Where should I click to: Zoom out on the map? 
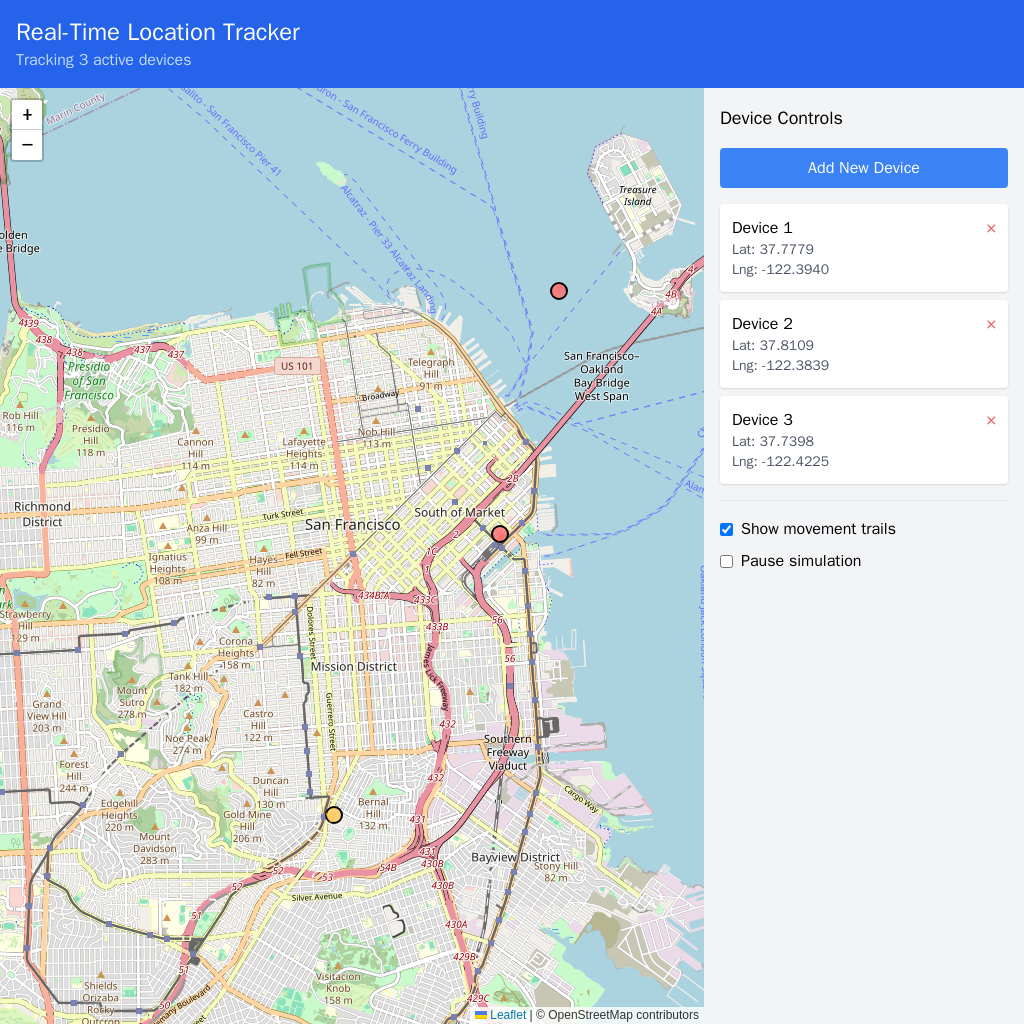[27, 145]
